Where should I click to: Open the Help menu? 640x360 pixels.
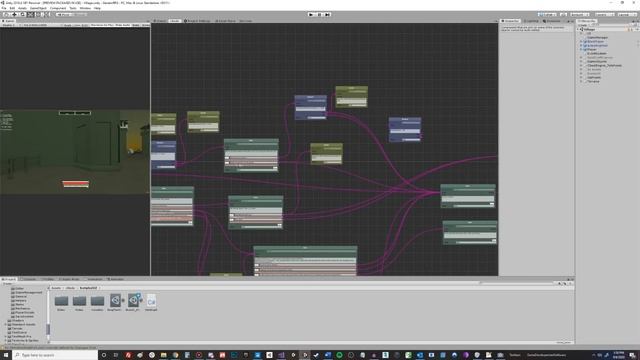(97, 8)
